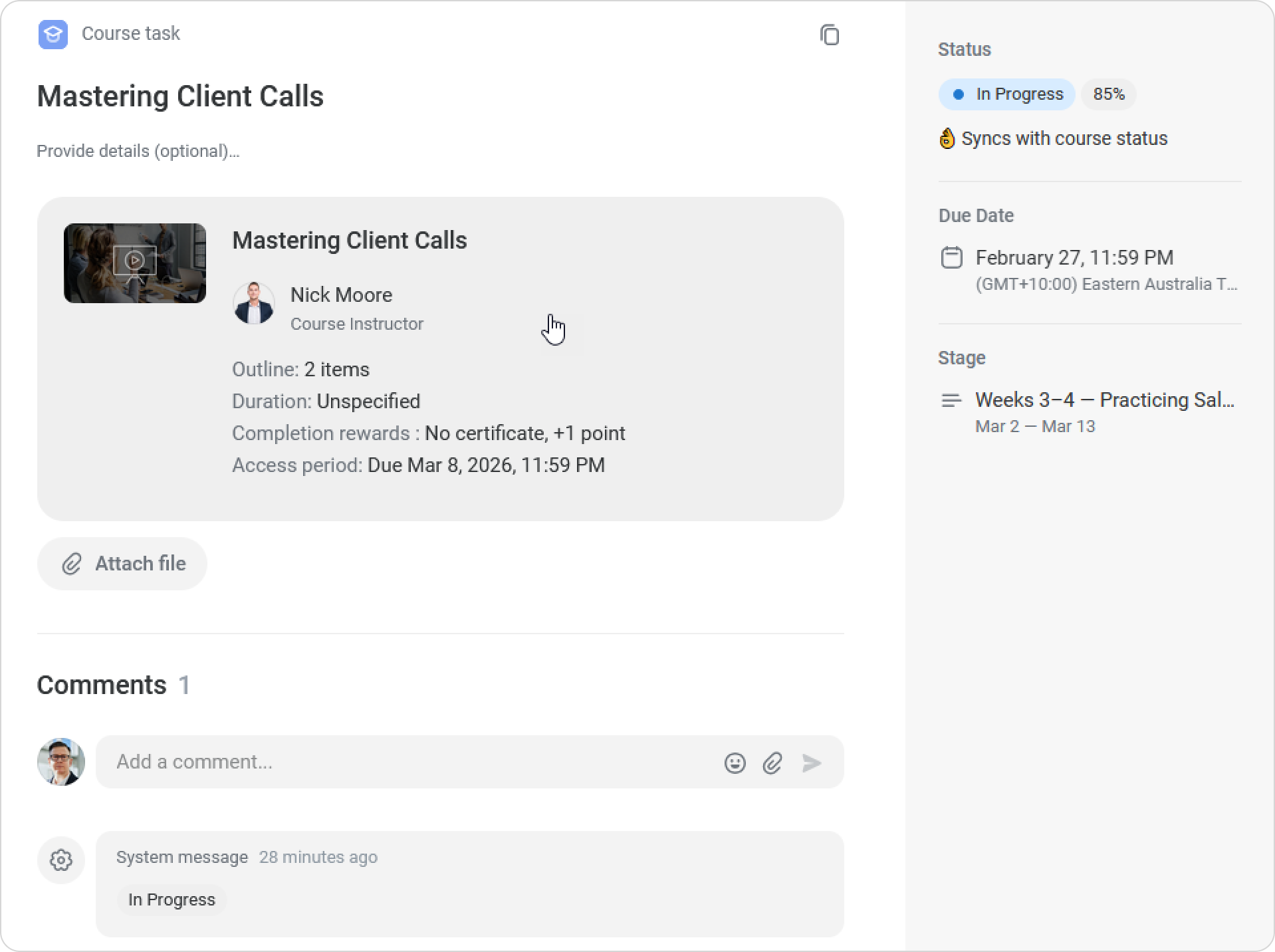Open the due date February 27 picker

(1074, 258)
